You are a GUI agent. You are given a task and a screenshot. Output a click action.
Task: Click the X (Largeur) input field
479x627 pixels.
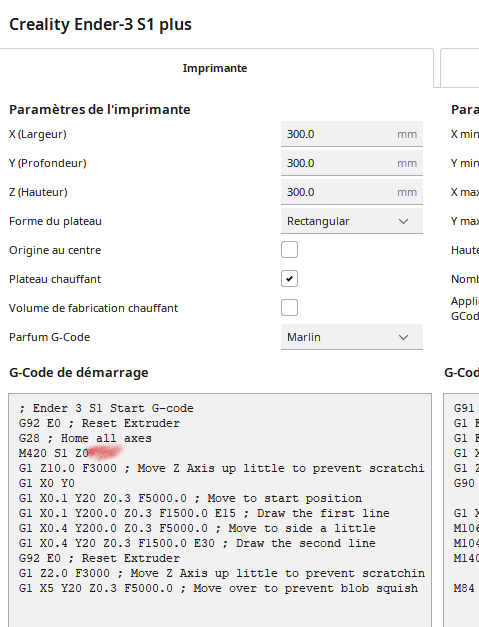coord(352,134)
